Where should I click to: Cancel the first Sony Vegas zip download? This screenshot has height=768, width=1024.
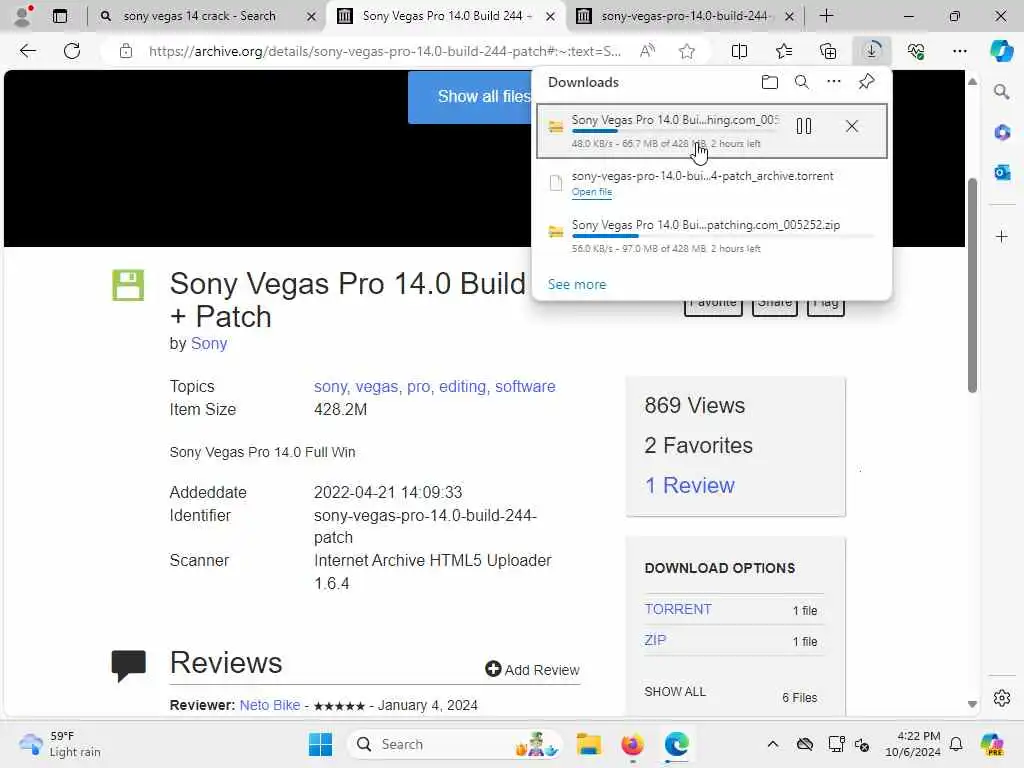tap(852, 126)
